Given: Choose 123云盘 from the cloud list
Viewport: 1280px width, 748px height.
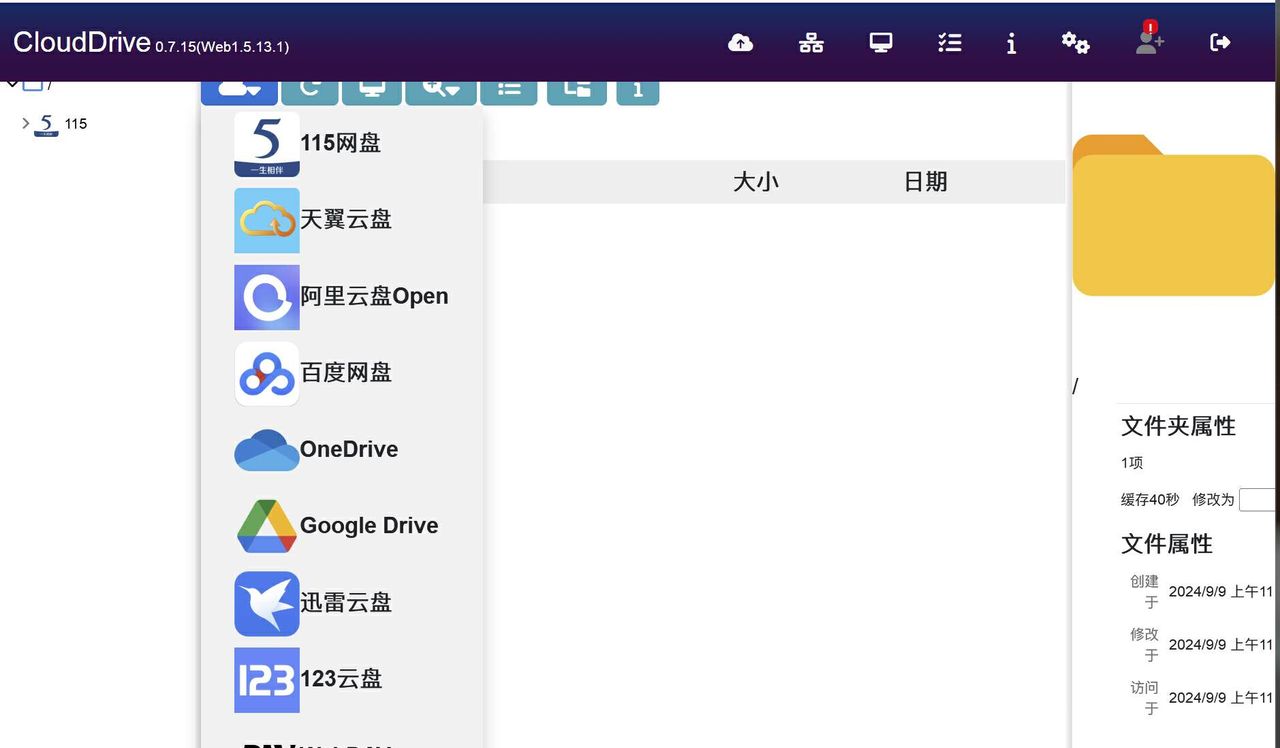Looking at the screenshot, I should point(341,679).
